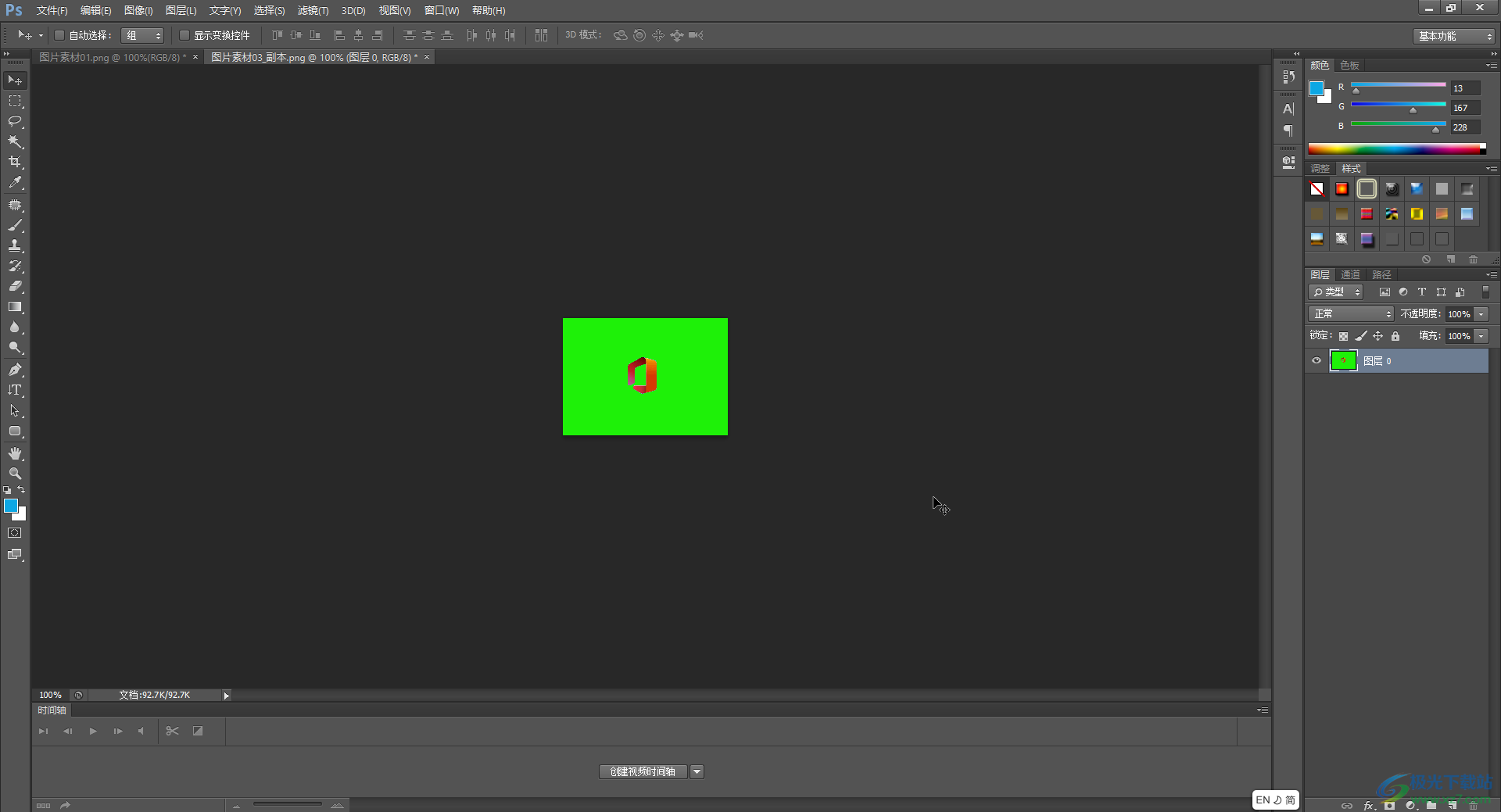This screenshot has width=1501, height=812.
Task: Open the 类型 layer filter dropdown
Action: pos(1336,292)
